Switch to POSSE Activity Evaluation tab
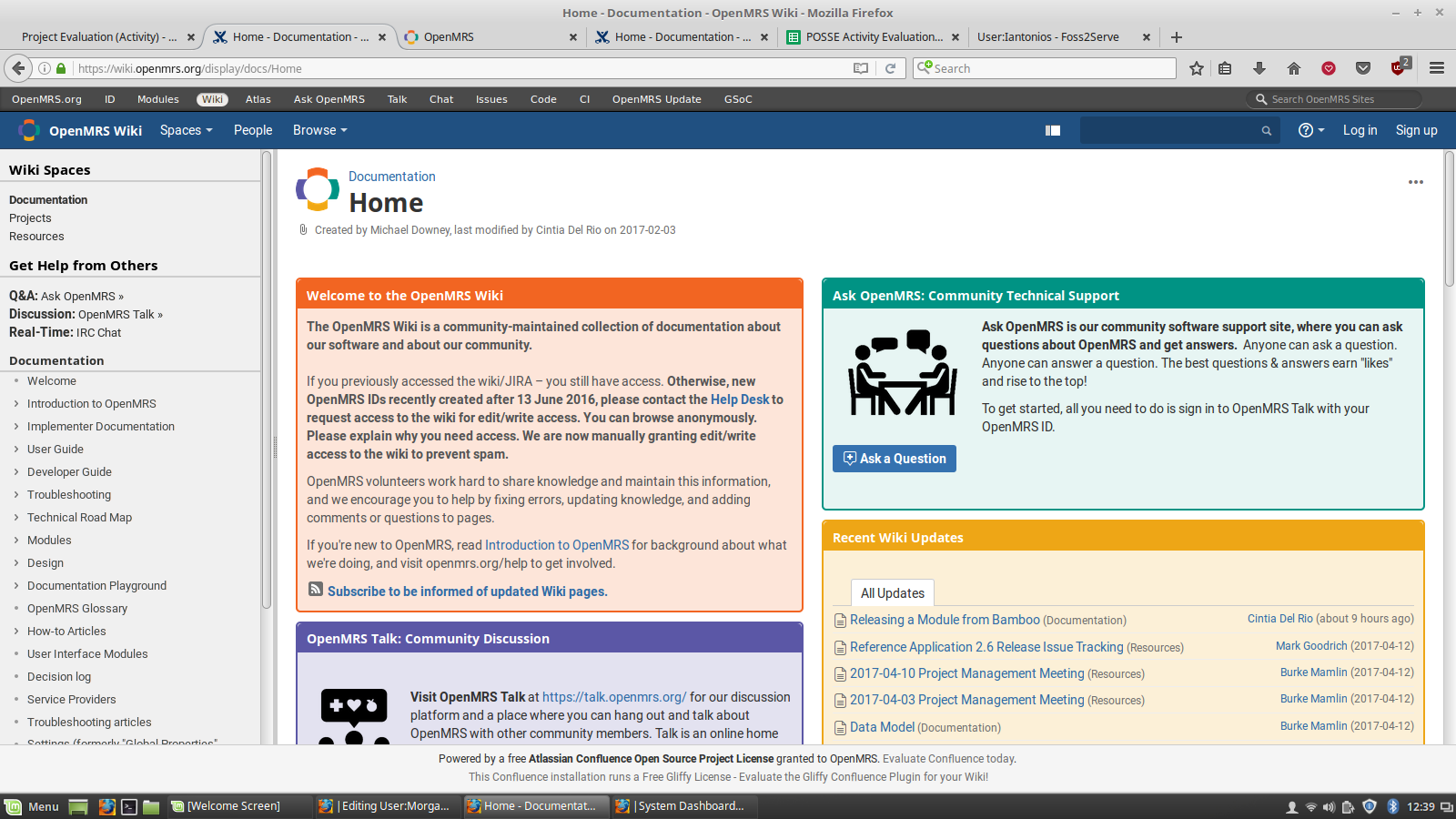Viewport: 1456px width, 819px height. 874,37
